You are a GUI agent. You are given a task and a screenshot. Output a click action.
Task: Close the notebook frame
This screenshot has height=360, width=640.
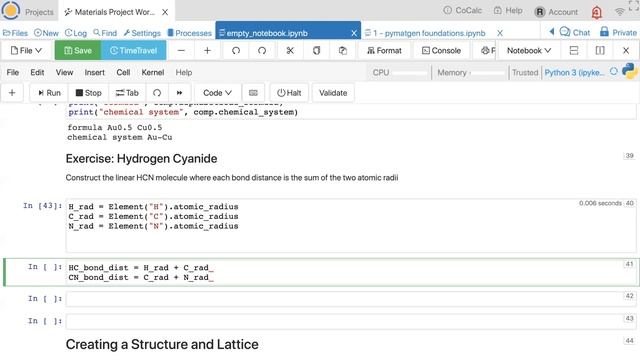click(626, 50)
